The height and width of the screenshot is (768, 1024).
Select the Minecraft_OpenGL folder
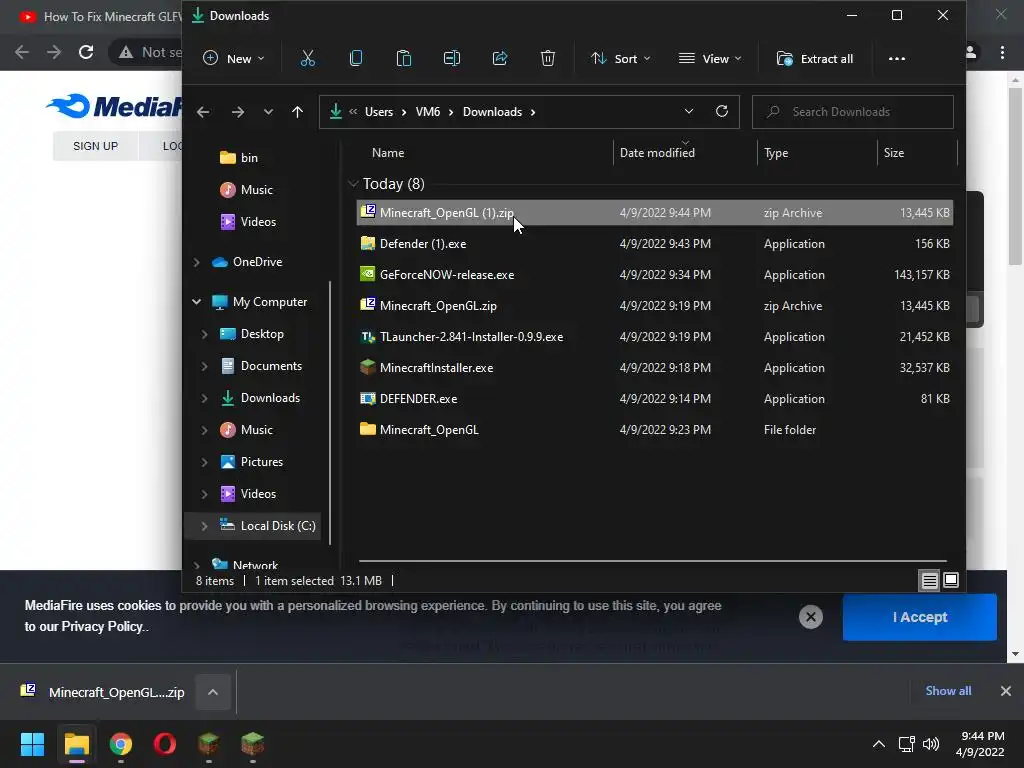coord(654,430)
